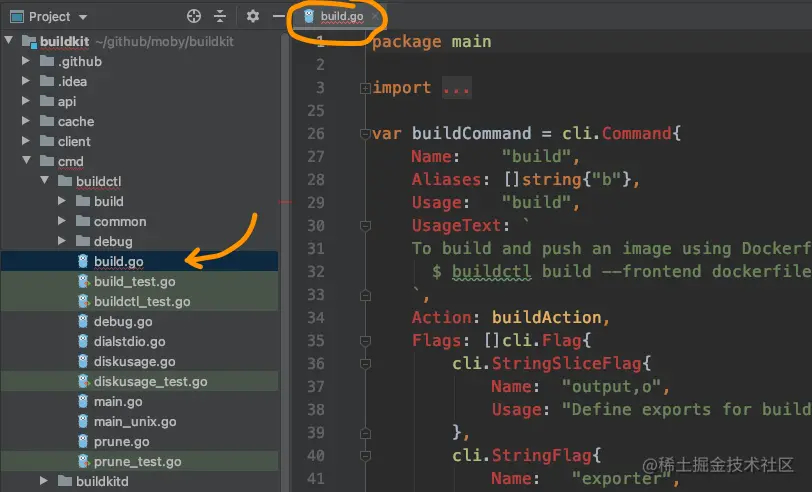Click the Go file icon of diskusage.go

click(83, 361)
